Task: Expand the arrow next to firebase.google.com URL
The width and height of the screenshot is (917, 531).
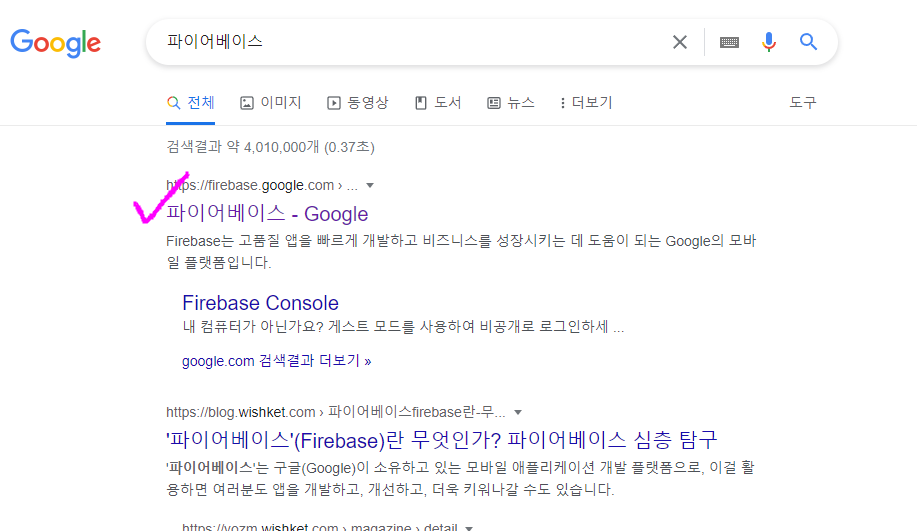Action: coord(370,185)
